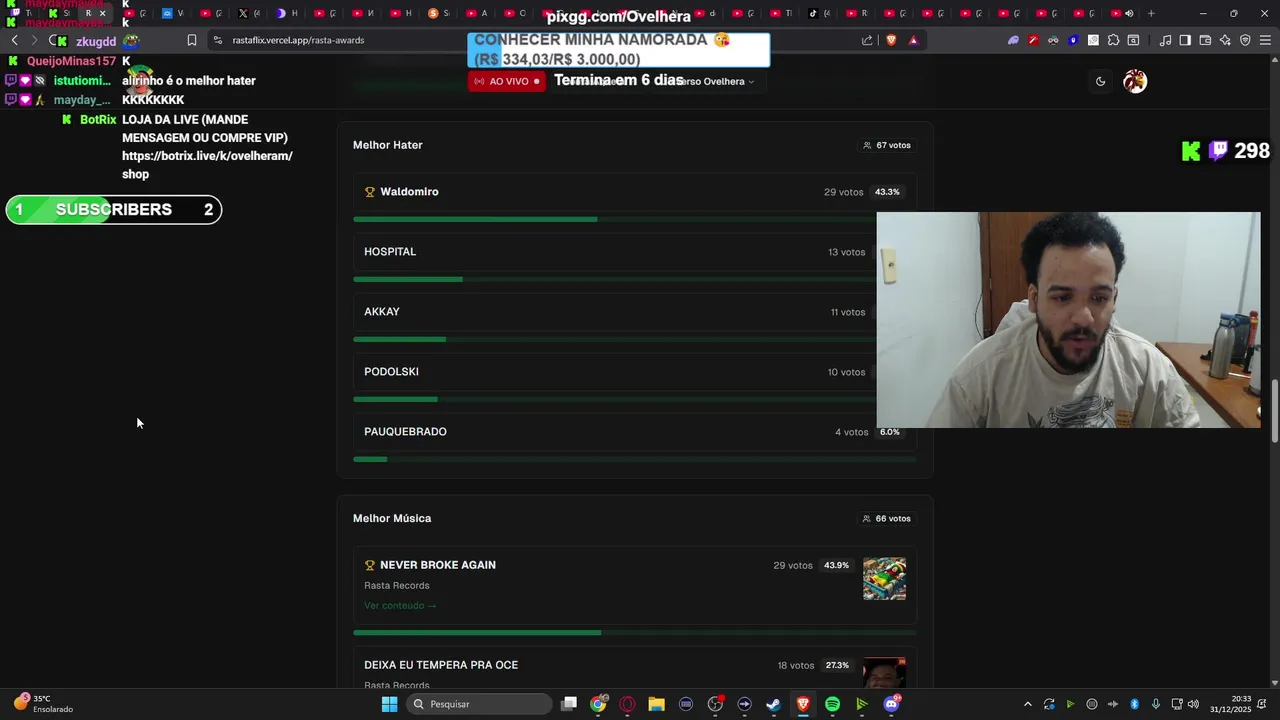This screenshot has height=720, width=1280.
Task: Select the PODOLSKI nominee row
Action: coord(635,372)
